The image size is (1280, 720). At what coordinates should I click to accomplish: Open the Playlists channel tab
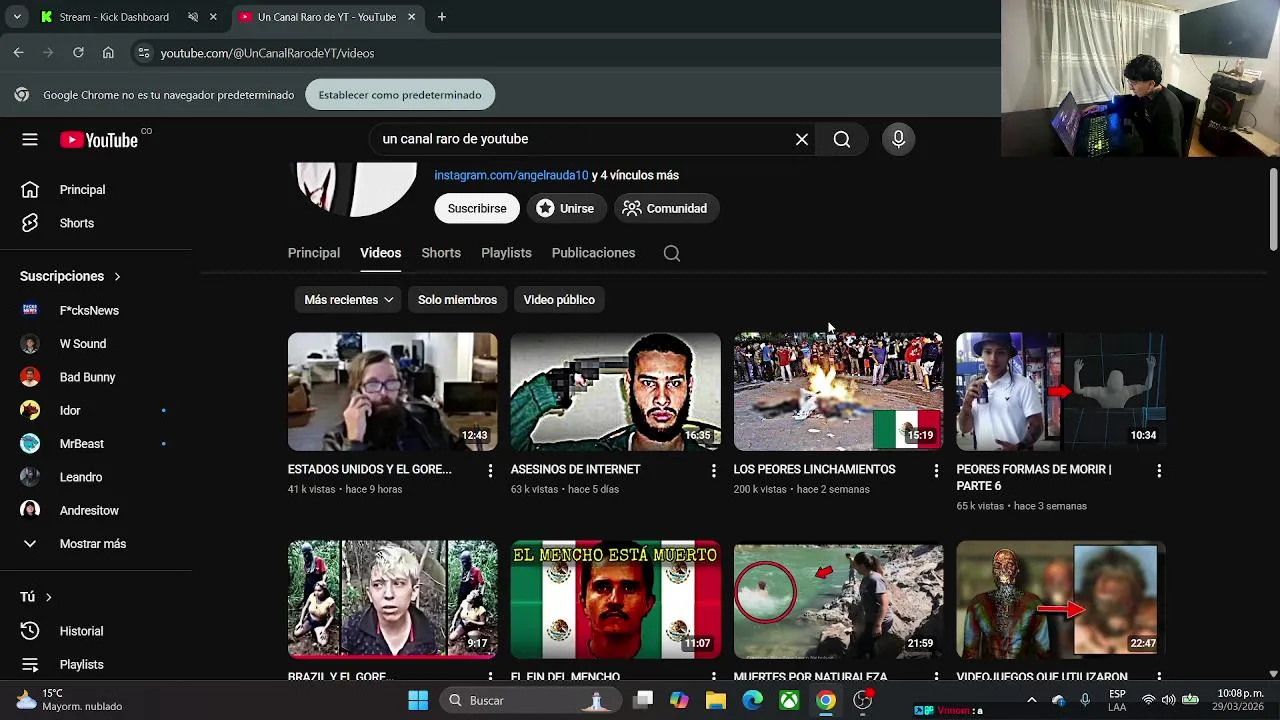[x=506, y=253]
